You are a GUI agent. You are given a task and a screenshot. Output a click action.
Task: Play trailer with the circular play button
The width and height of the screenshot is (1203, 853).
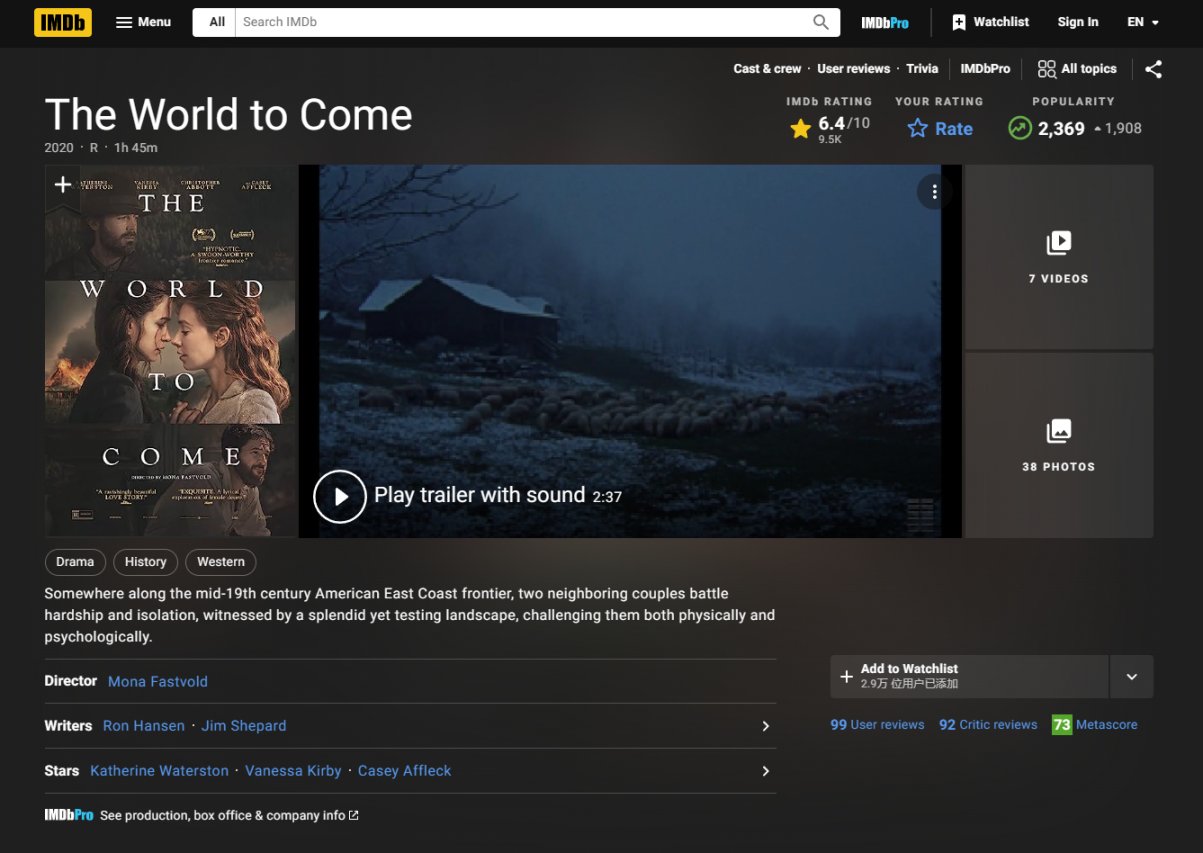340,496
